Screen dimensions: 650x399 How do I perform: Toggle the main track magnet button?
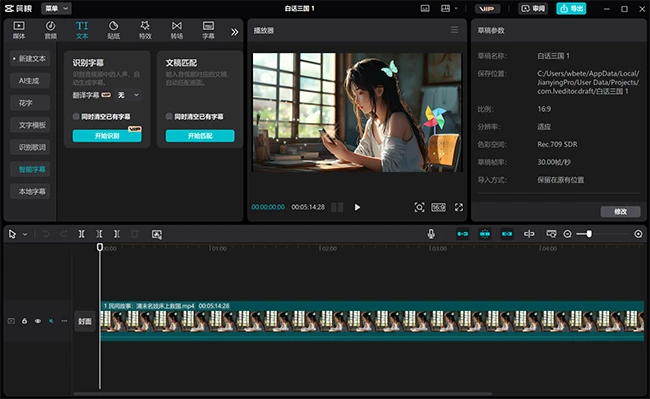tap(463, 234)
